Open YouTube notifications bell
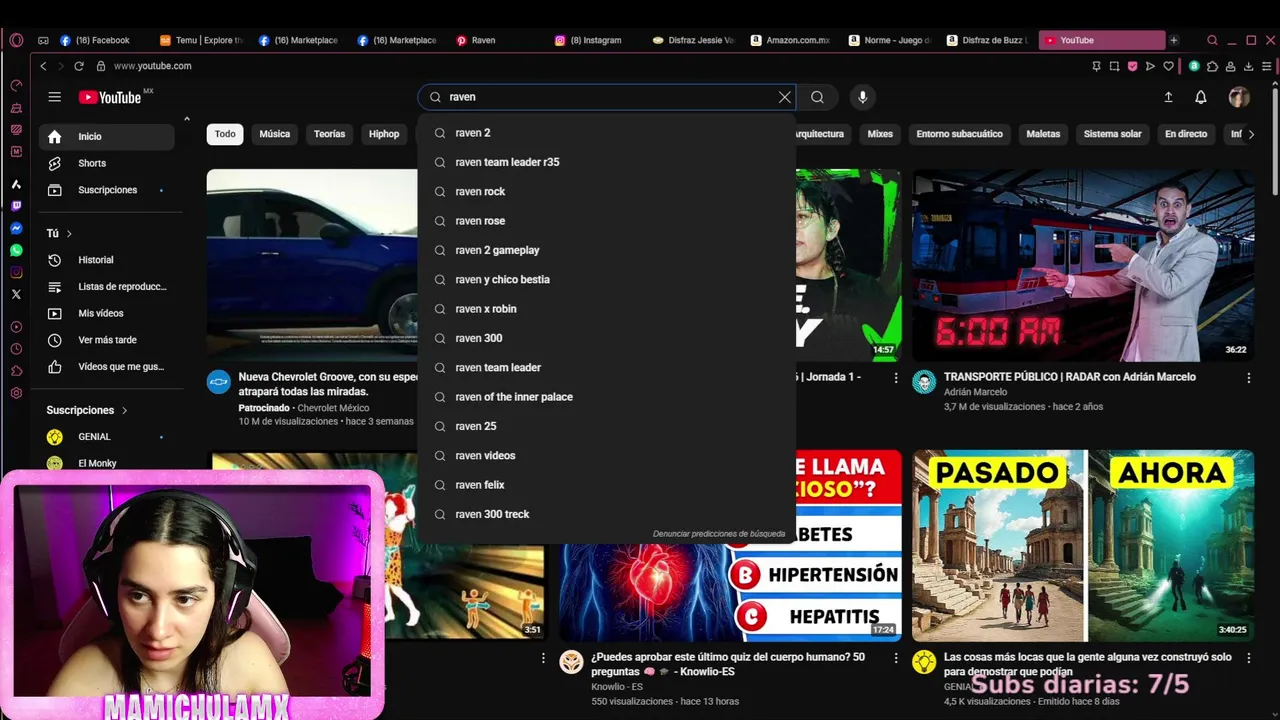This screenshot has height=720, width=1280. click(1201, 97)
